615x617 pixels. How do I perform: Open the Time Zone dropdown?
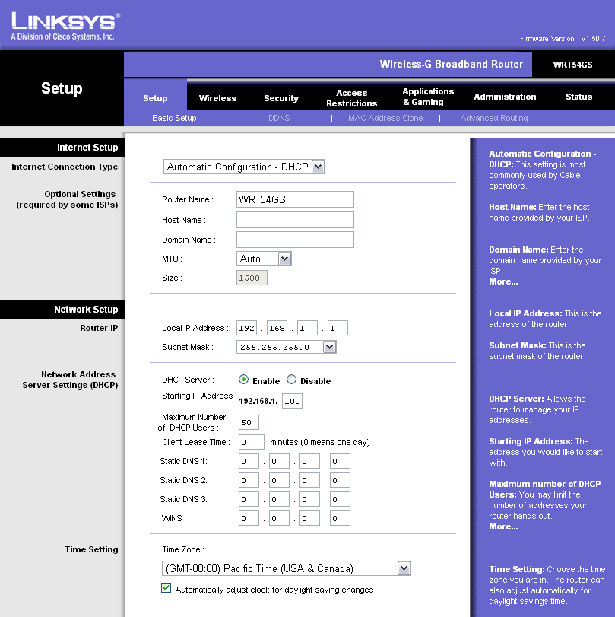286,568
